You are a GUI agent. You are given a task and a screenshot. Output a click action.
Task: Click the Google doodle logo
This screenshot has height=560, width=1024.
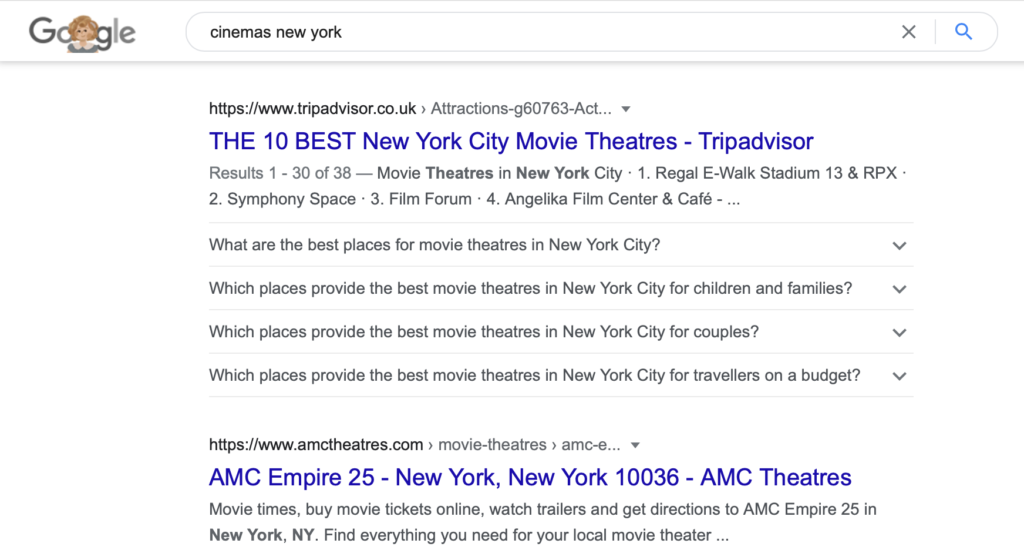click(82, 33)
